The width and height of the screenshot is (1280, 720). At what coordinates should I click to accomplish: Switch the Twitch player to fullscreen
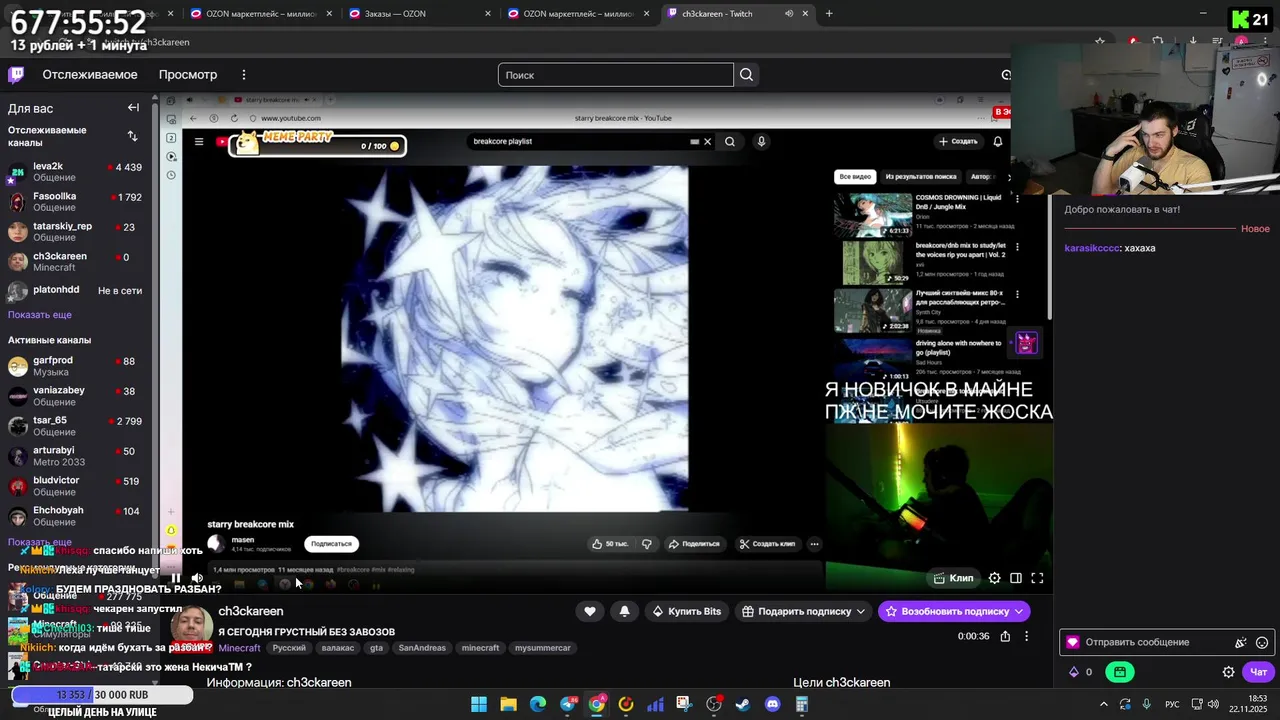coord(1037,578)
